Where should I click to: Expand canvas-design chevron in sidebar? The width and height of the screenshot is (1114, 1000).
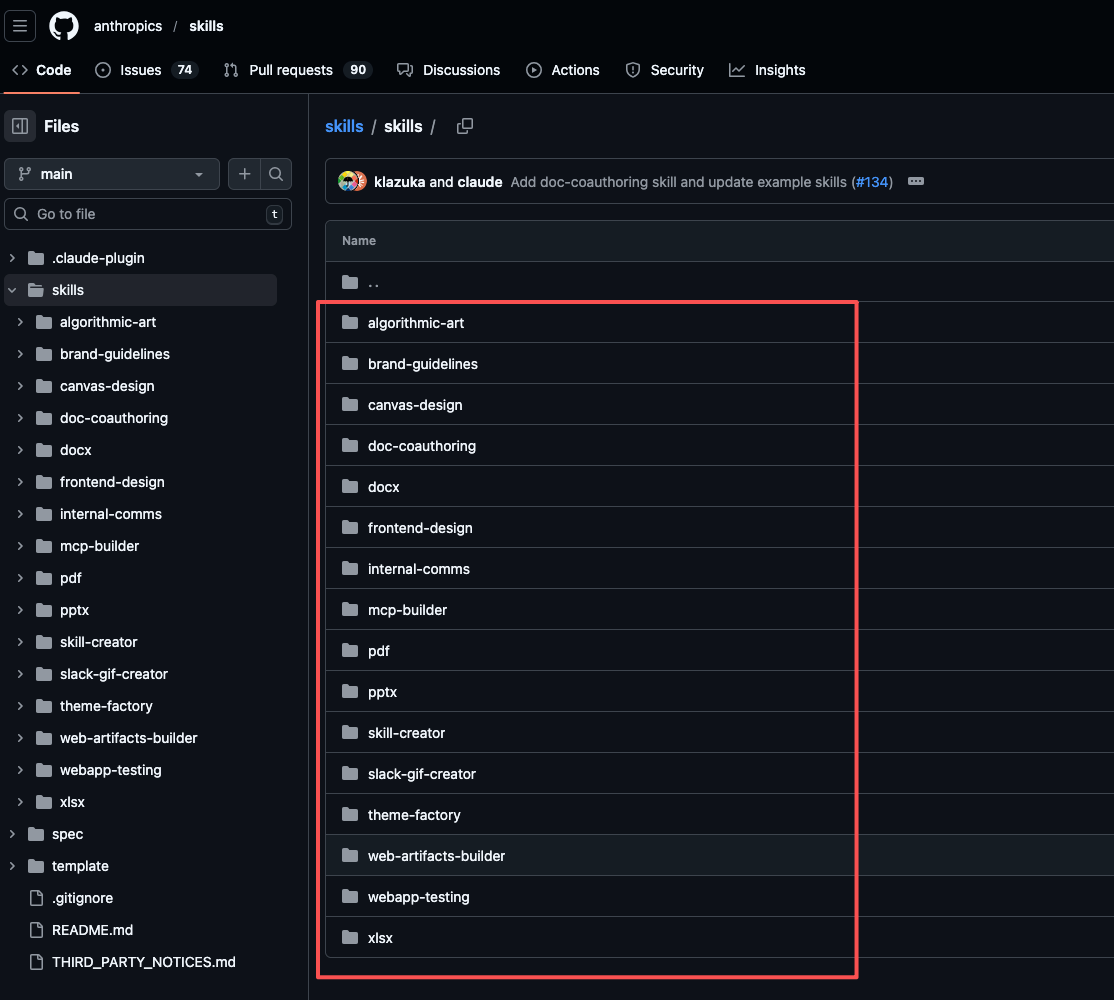click(x=20, y=386)
